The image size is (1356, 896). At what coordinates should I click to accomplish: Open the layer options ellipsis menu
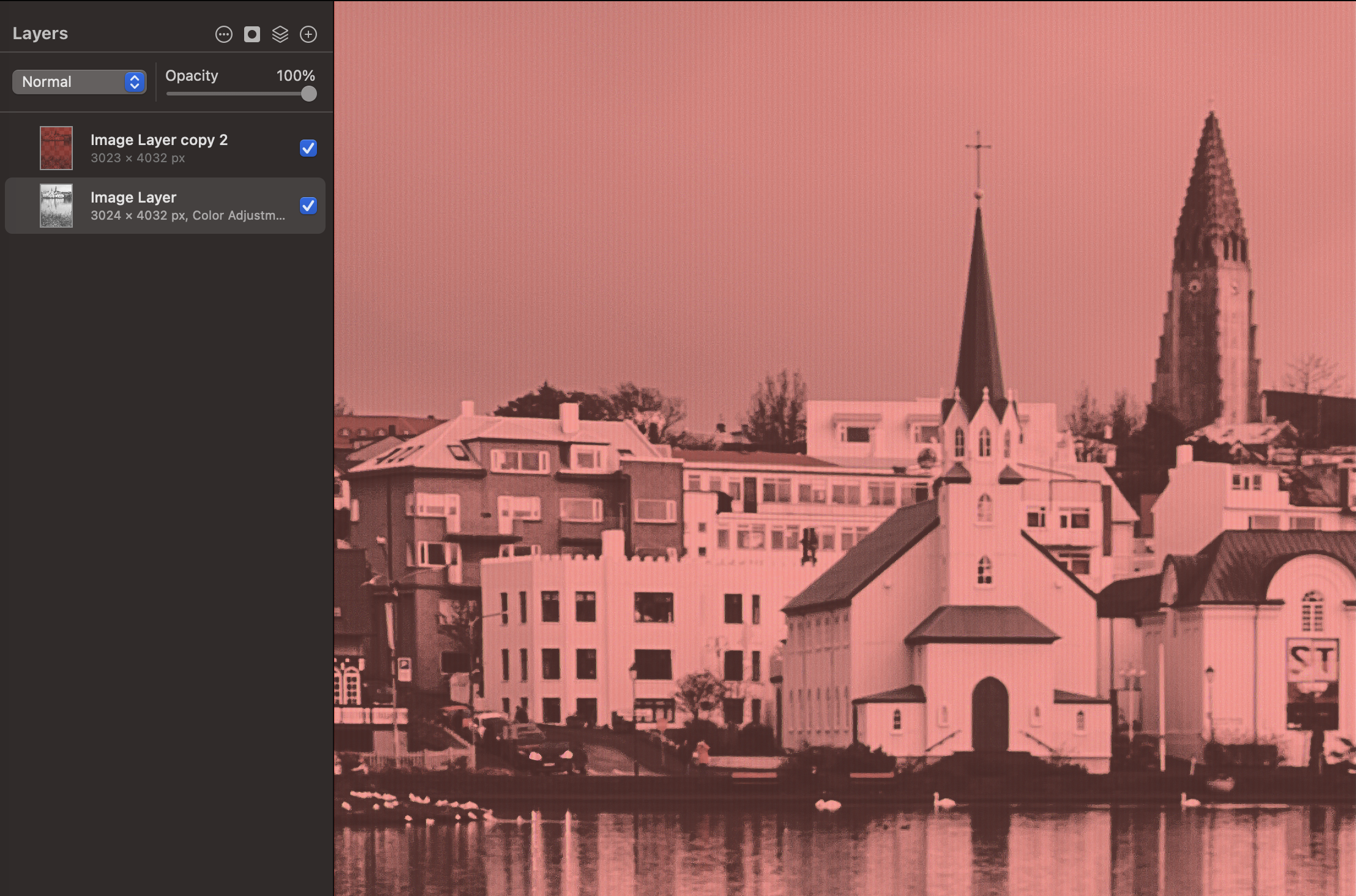point(223,34)
